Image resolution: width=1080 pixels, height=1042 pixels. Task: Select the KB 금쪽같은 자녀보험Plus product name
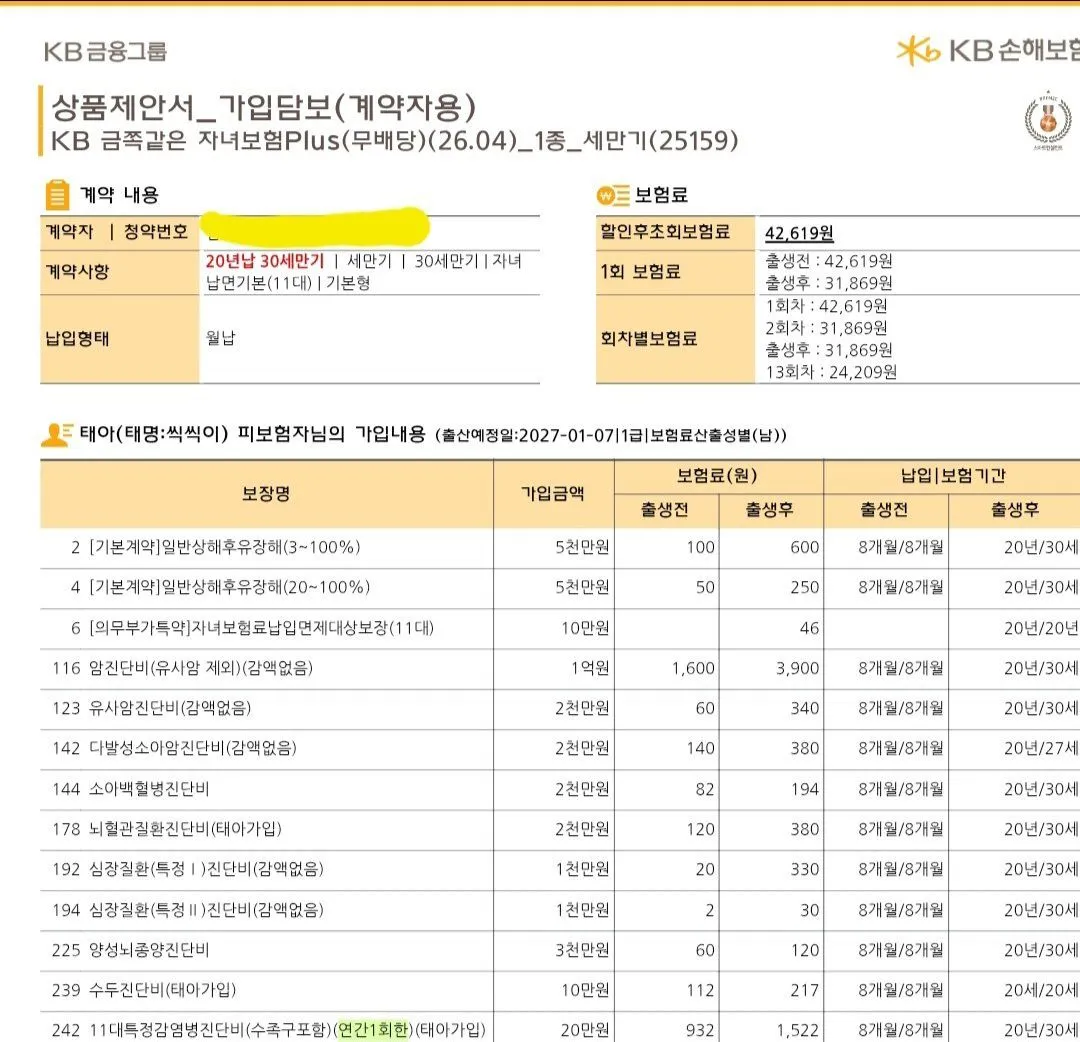395,140
